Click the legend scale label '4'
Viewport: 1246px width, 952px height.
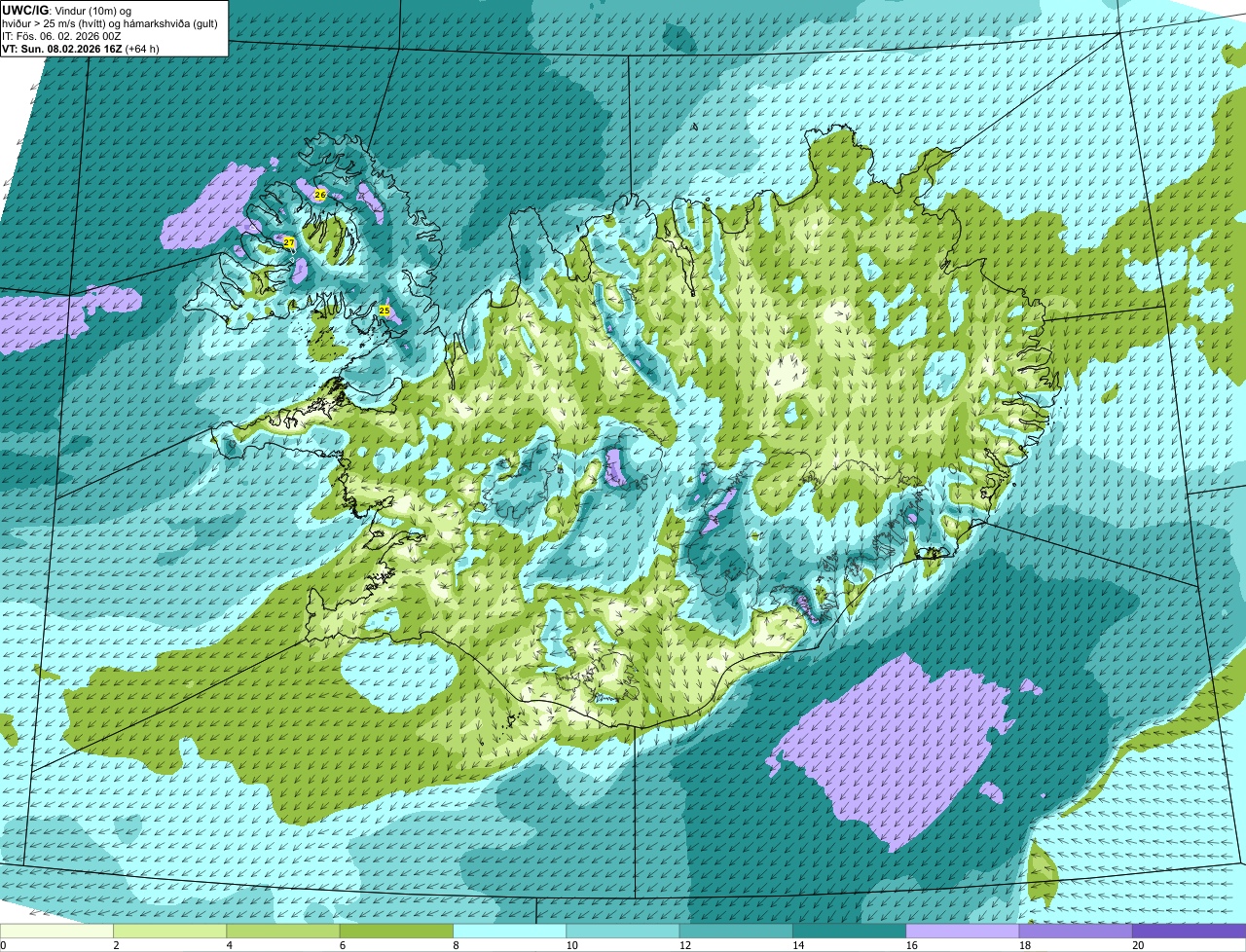(230, 945)
